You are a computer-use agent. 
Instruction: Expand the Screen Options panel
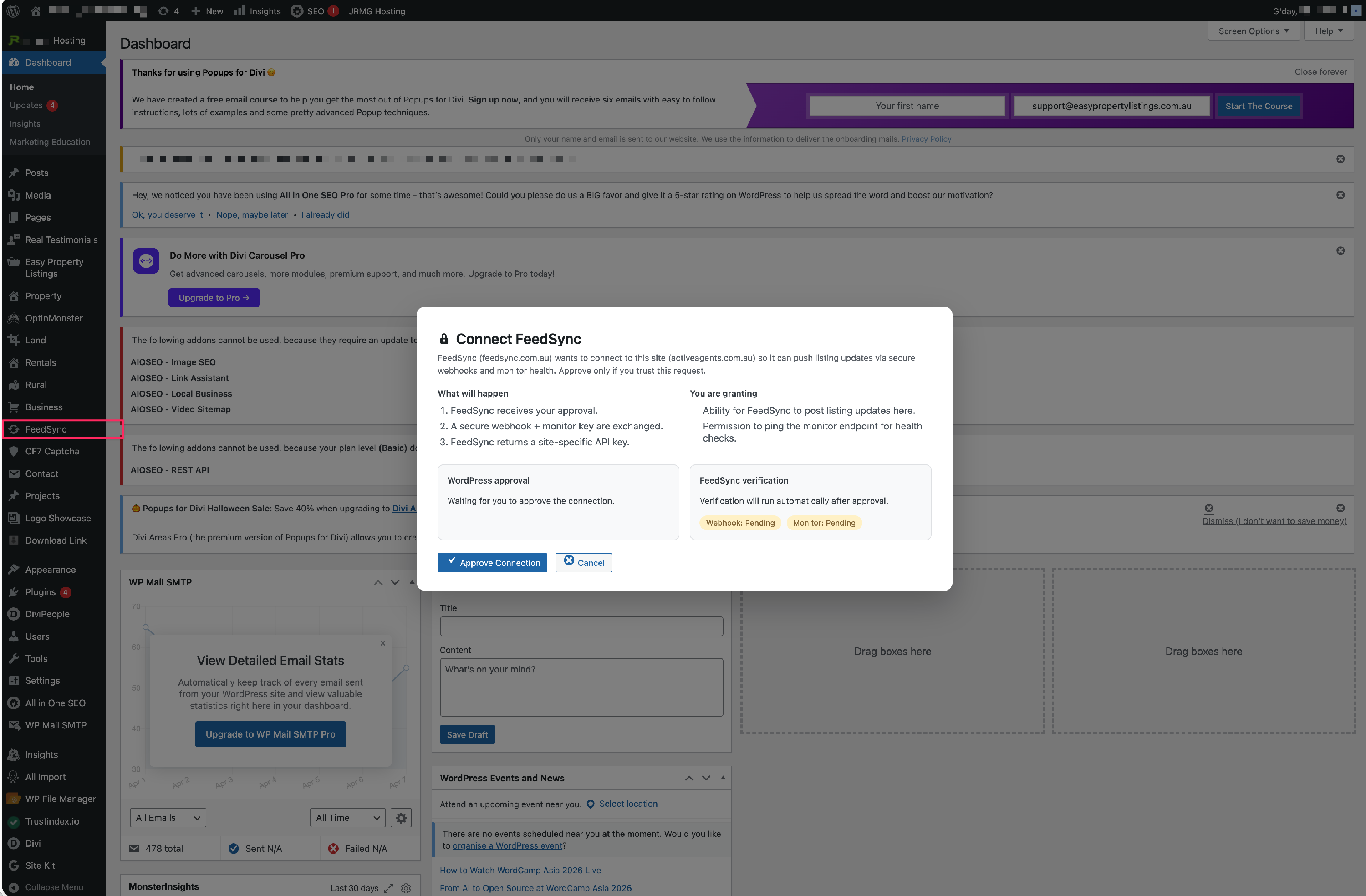(x=1253, y=31)
